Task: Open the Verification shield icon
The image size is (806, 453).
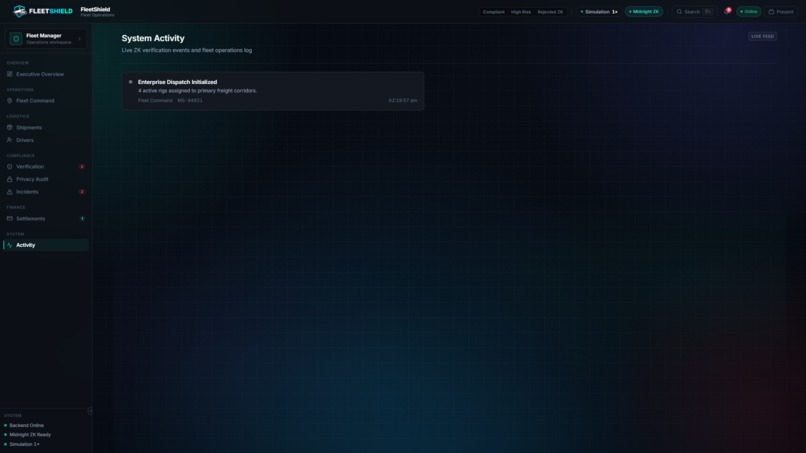Action: pyautogui.click(x=9, y=167)
